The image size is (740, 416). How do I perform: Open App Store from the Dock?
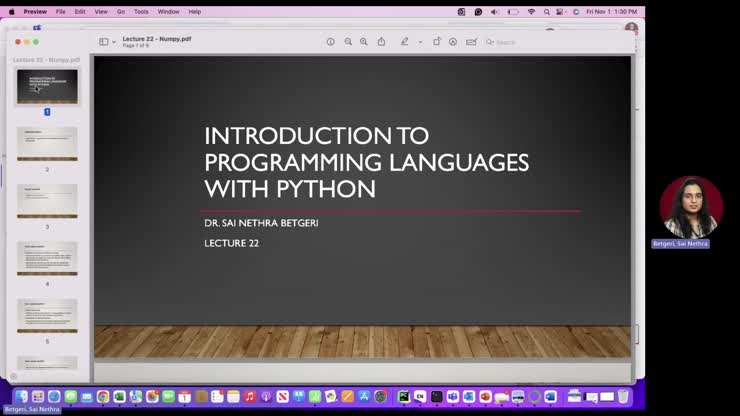(x=364, y=397)
